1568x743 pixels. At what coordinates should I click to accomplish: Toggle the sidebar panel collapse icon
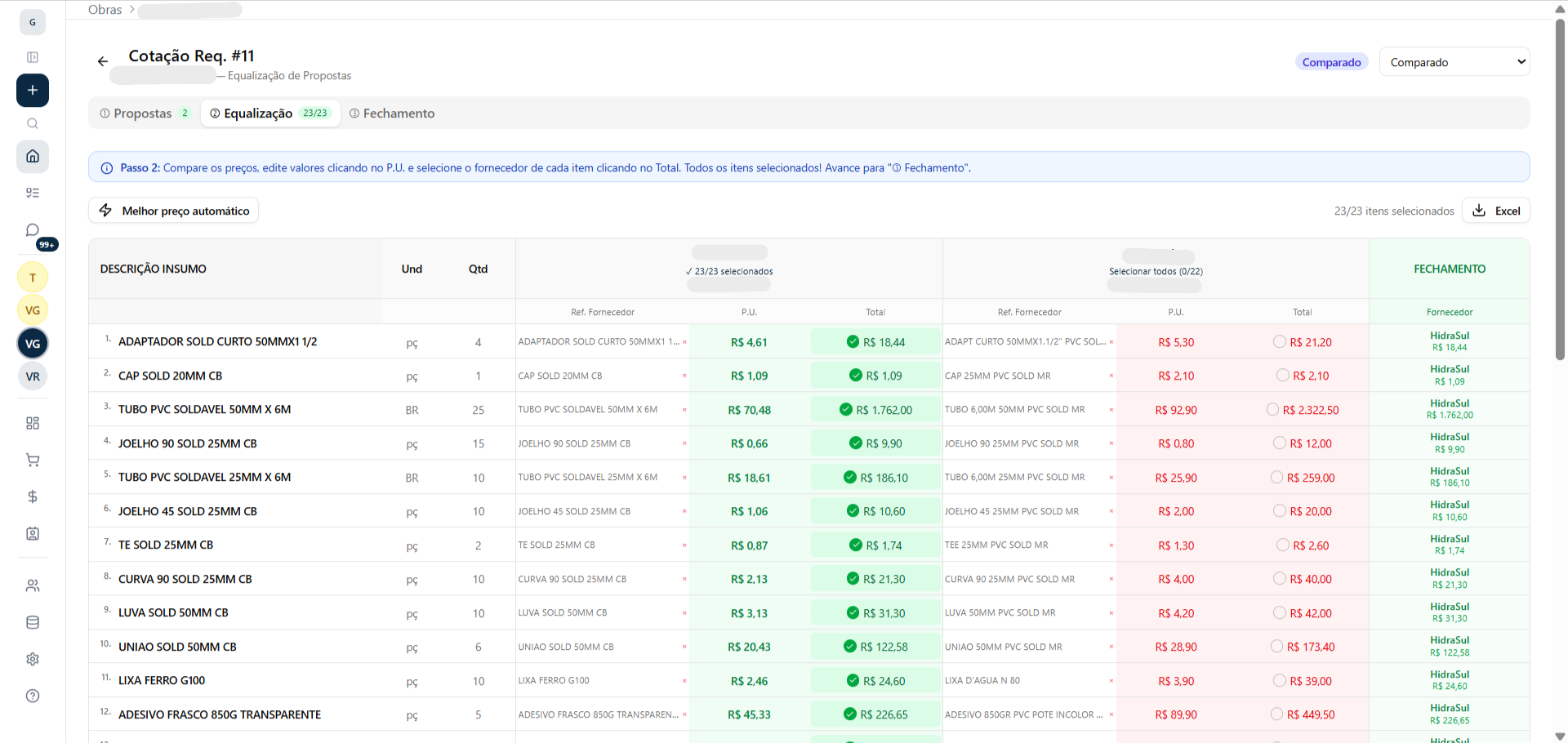[33, 57]
